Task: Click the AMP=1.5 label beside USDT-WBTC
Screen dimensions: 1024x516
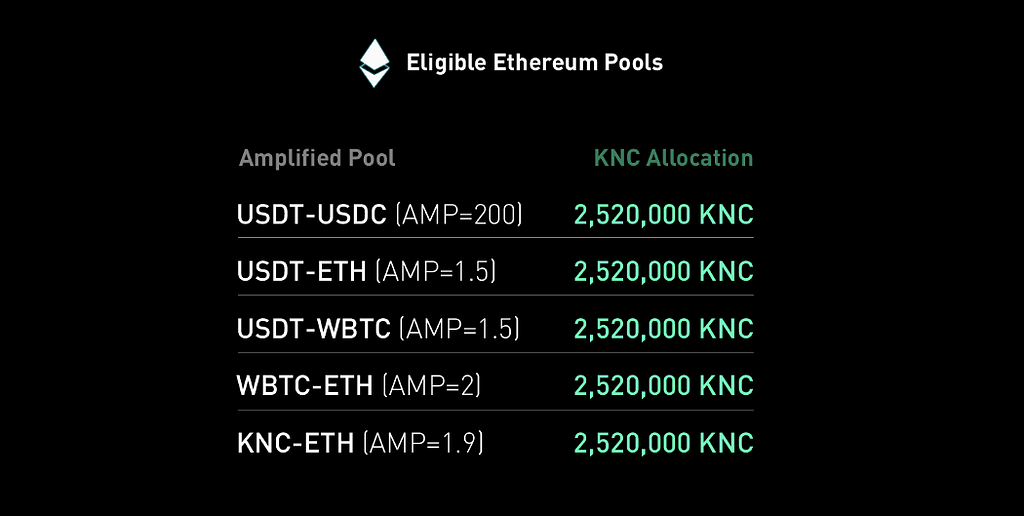Action: point(459,329)
